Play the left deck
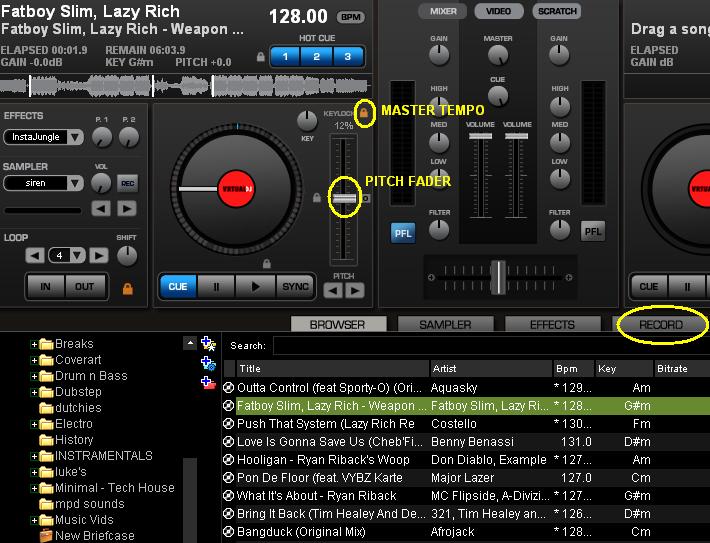The height and width of the screenshot is (543, 710). (255, 286)
